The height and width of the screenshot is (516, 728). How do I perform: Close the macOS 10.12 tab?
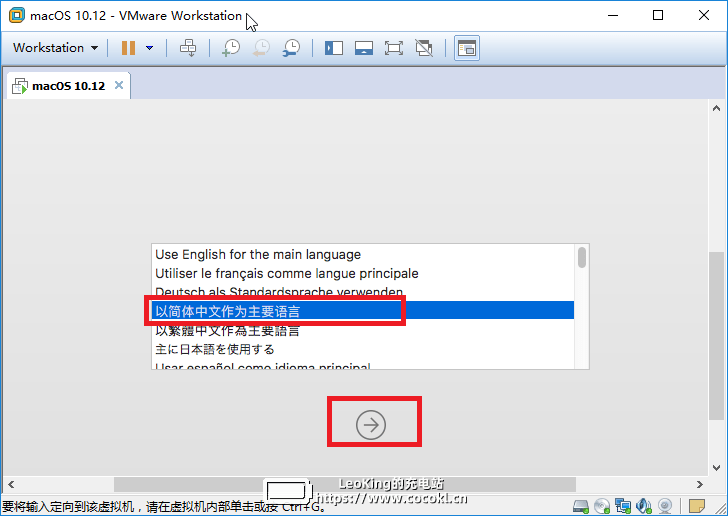[119, 85]
